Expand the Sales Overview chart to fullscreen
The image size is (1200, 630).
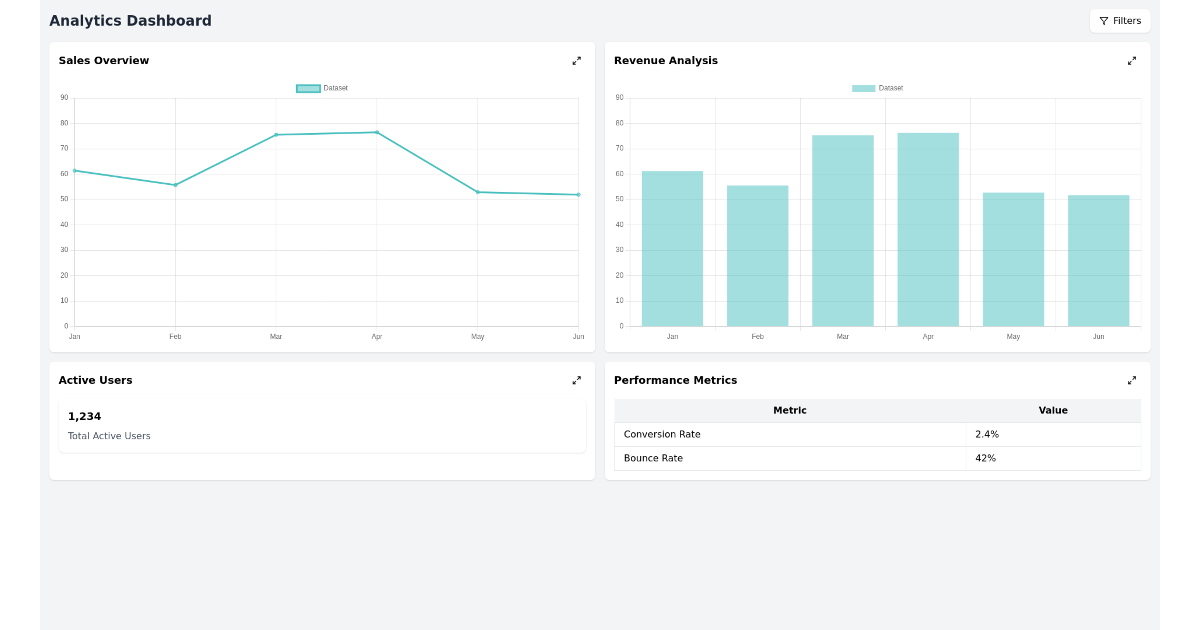pos(576,61)
